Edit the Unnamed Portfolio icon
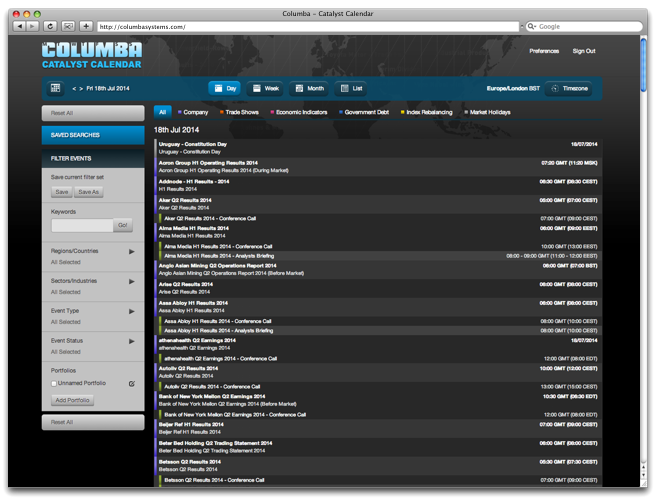655x498 pixels. (x=132, y=384)
